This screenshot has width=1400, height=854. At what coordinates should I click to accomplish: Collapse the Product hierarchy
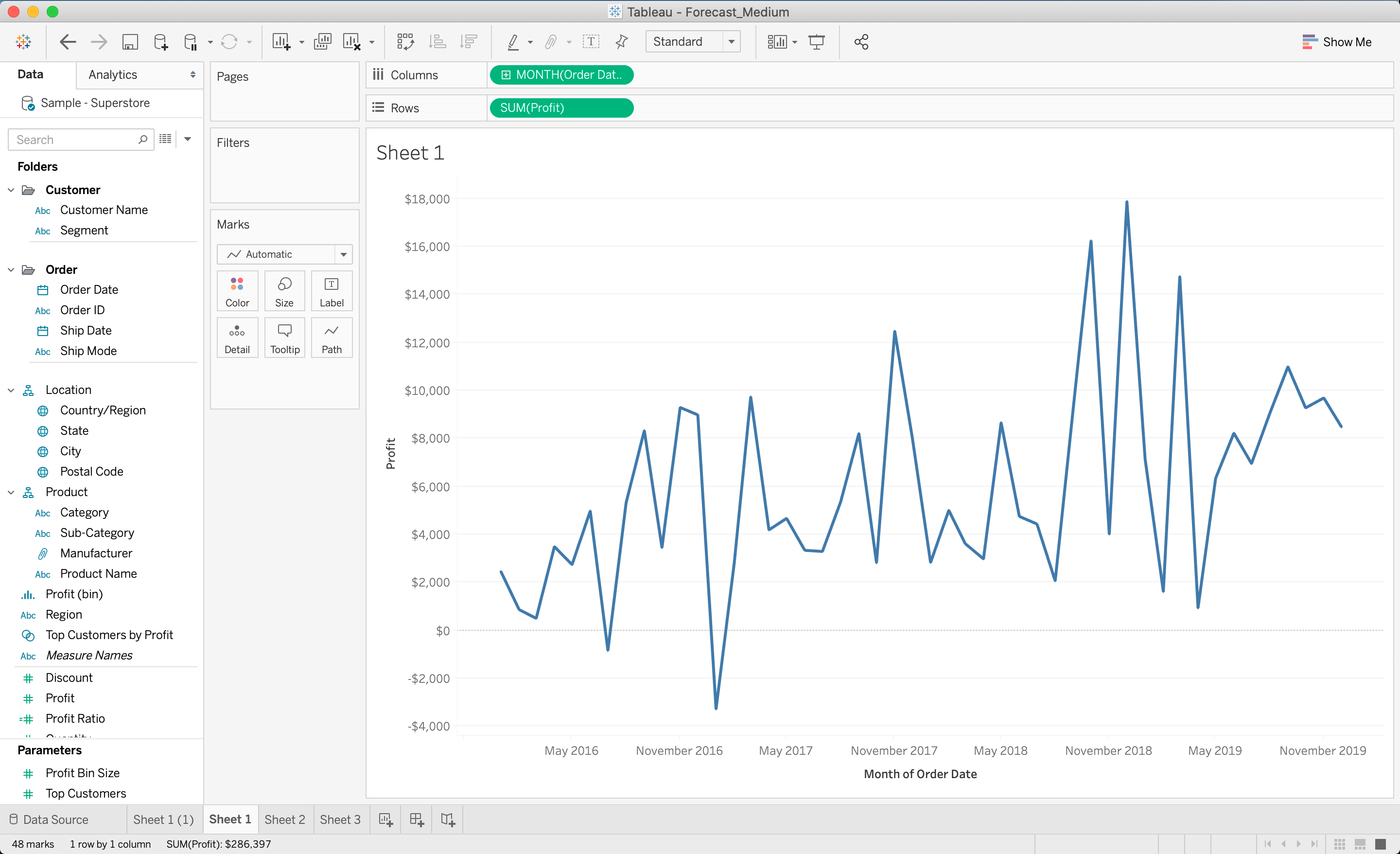click(x=11, y=492)
